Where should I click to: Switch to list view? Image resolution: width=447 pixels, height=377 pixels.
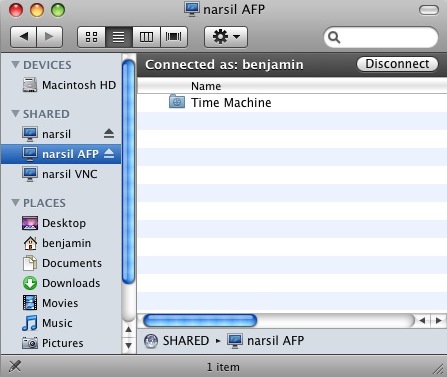point(119,37)
